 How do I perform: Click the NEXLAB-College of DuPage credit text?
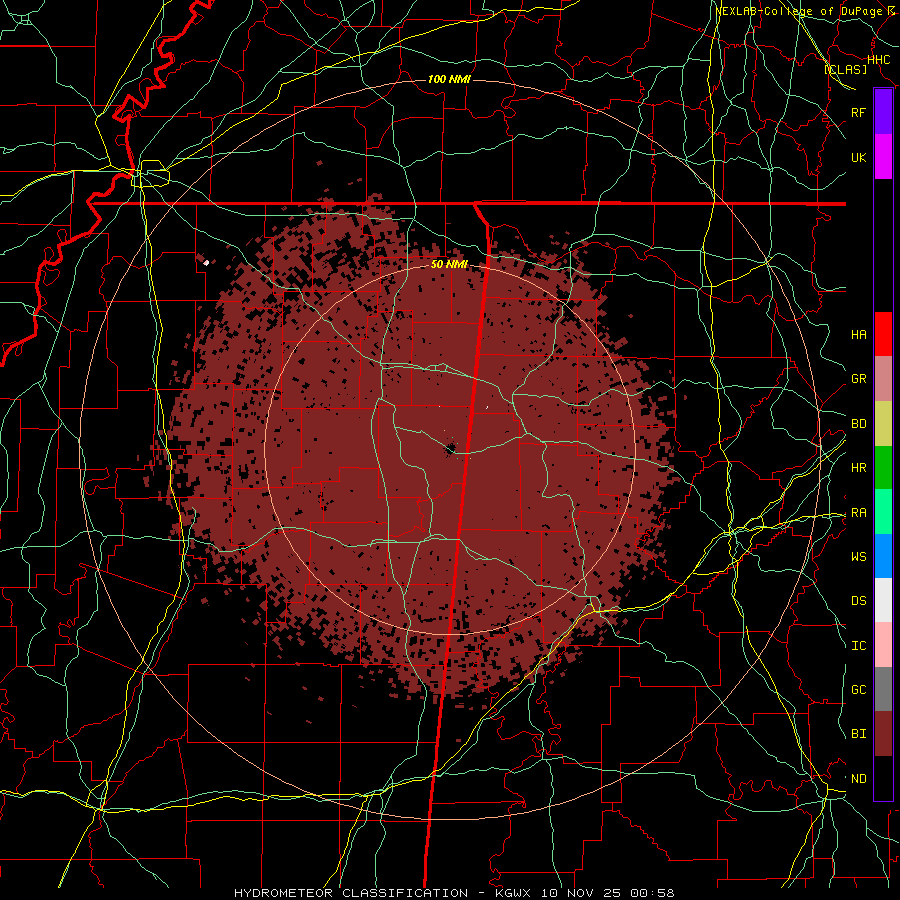tap(804, 11)
